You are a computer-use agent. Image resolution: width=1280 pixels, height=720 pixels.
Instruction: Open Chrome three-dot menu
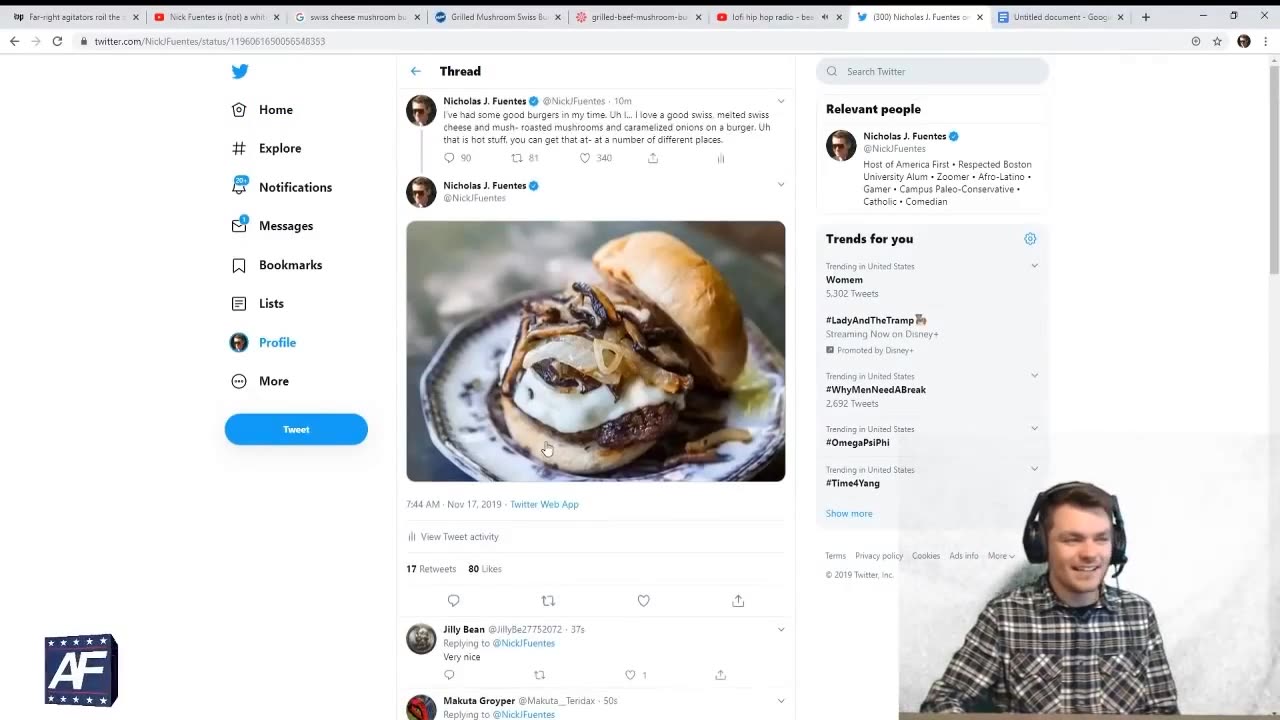pos(1266,41)
